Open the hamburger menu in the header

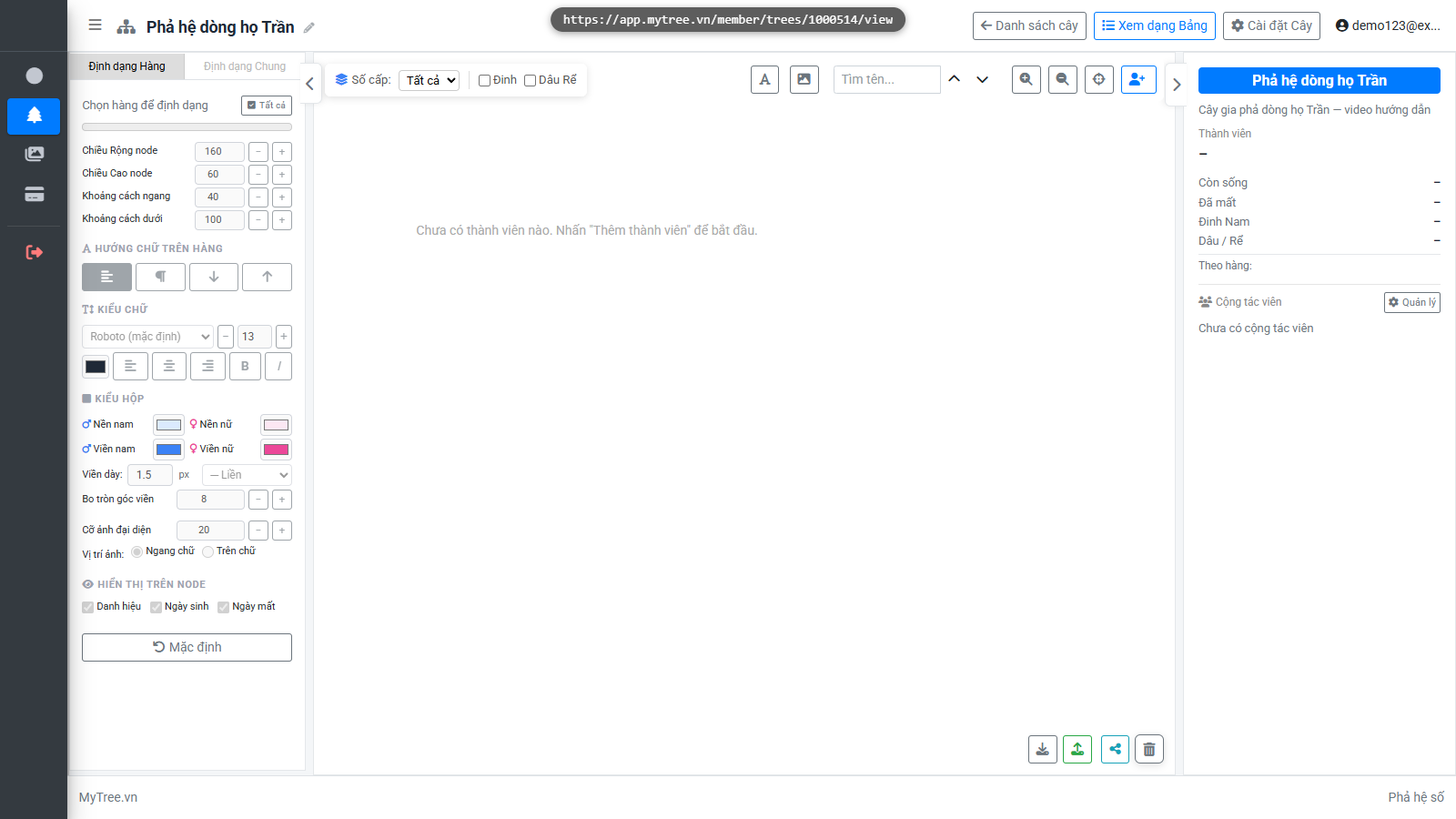pyautogui.click(x=95, y=25)
